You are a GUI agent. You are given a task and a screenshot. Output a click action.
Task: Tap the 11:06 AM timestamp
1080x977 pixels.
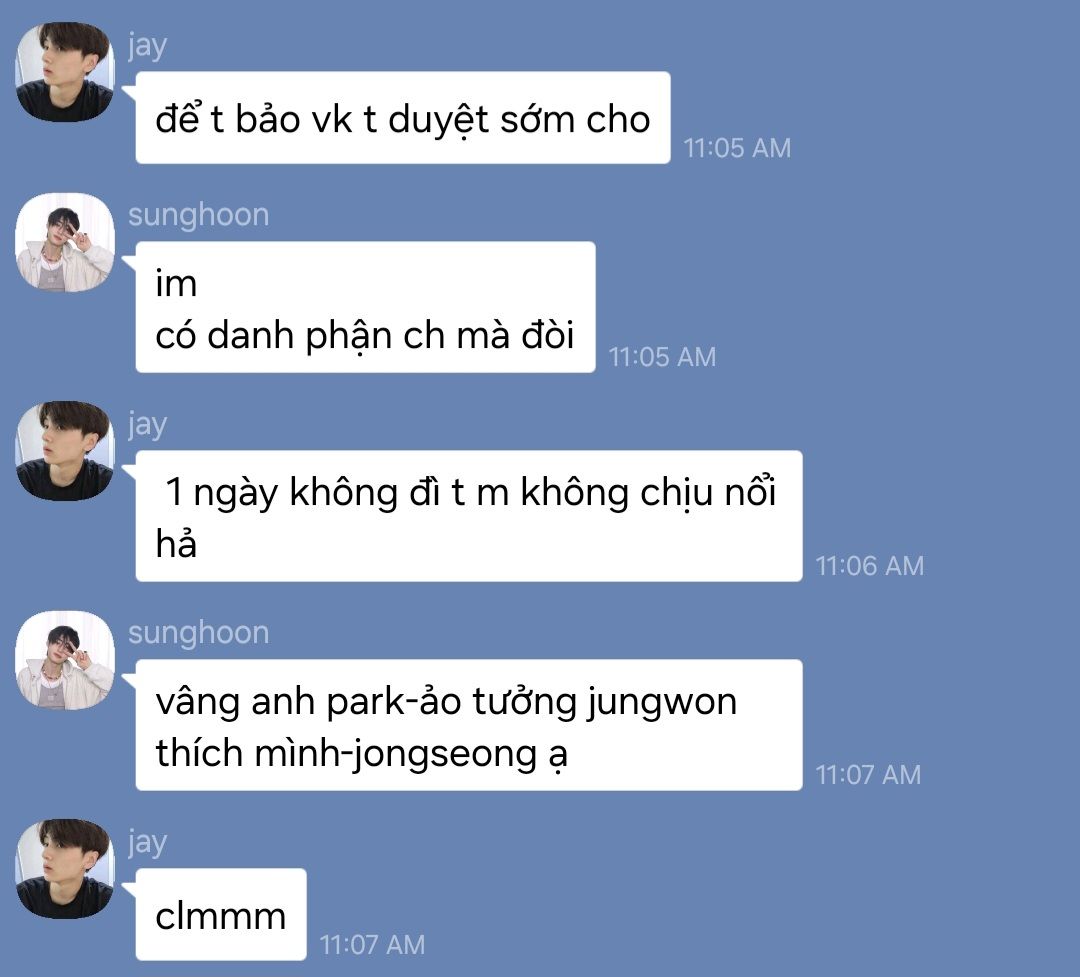click(869, 566)
